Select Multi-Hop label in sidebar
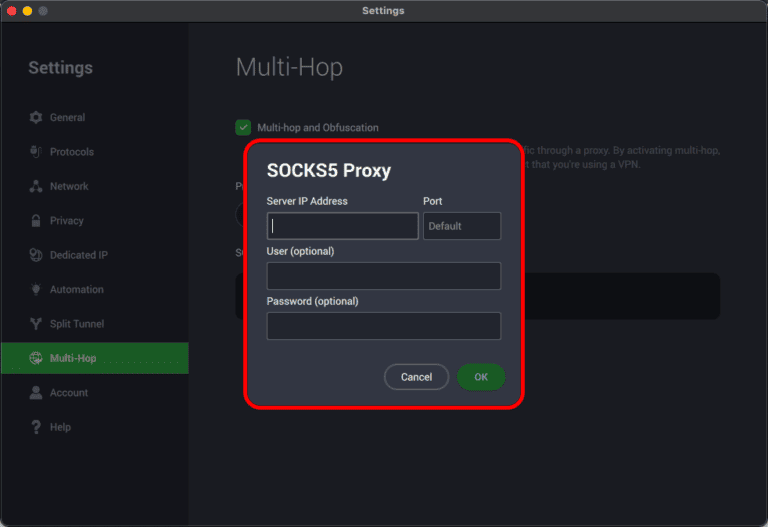The width and height of the screenshot is (768, 527). [x=73, y=358]
